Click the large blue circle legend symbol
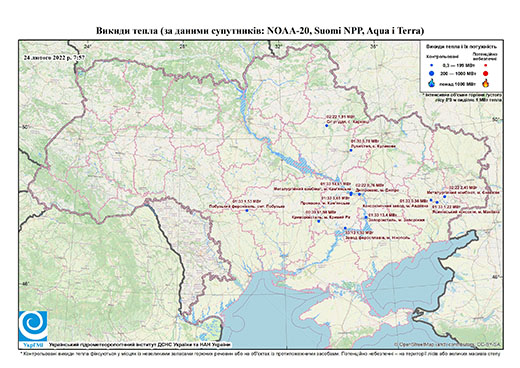 432,73
